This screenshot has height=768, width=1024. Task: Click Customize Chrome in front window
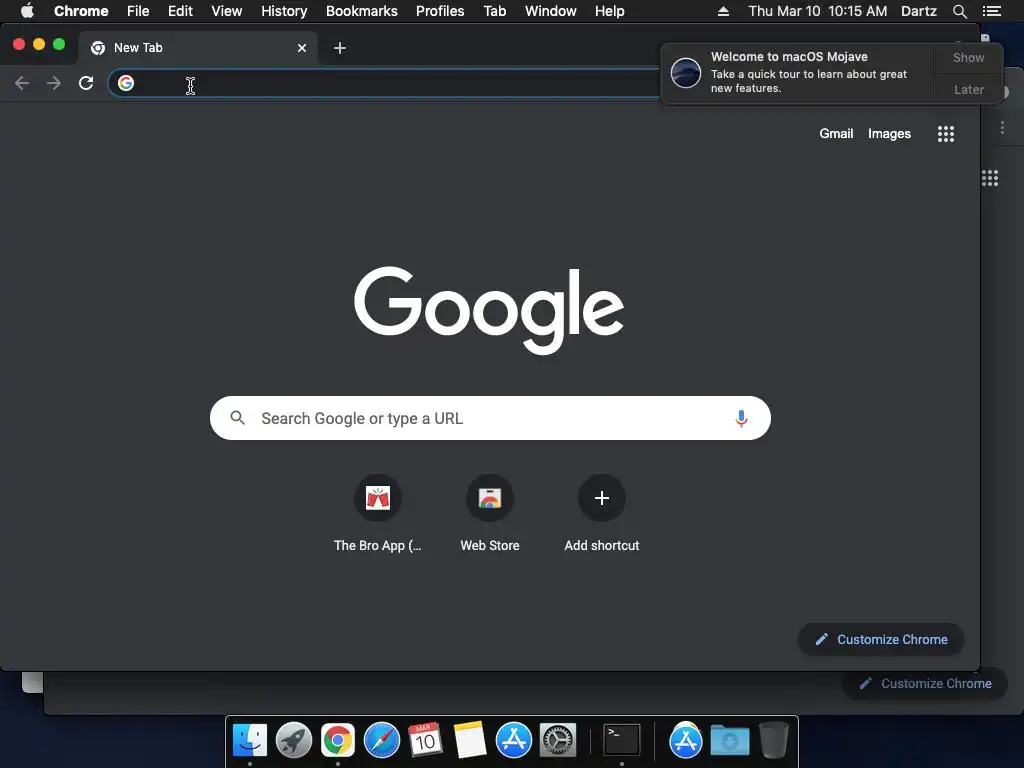(881, 639)
